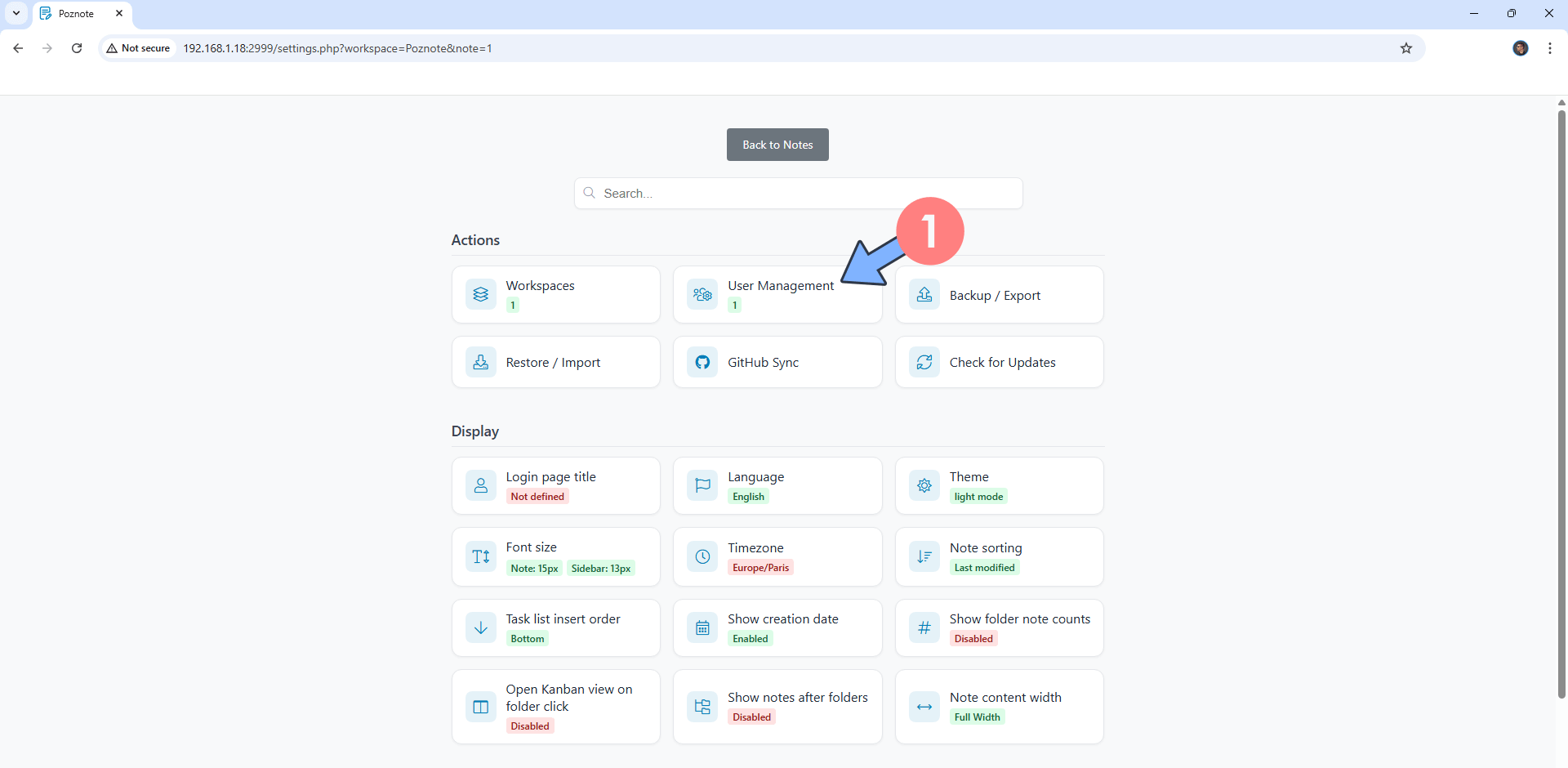Select the Workspaces layers icon
The height and width of the screenshot is (768, 1568).
[x=481, y=294]
